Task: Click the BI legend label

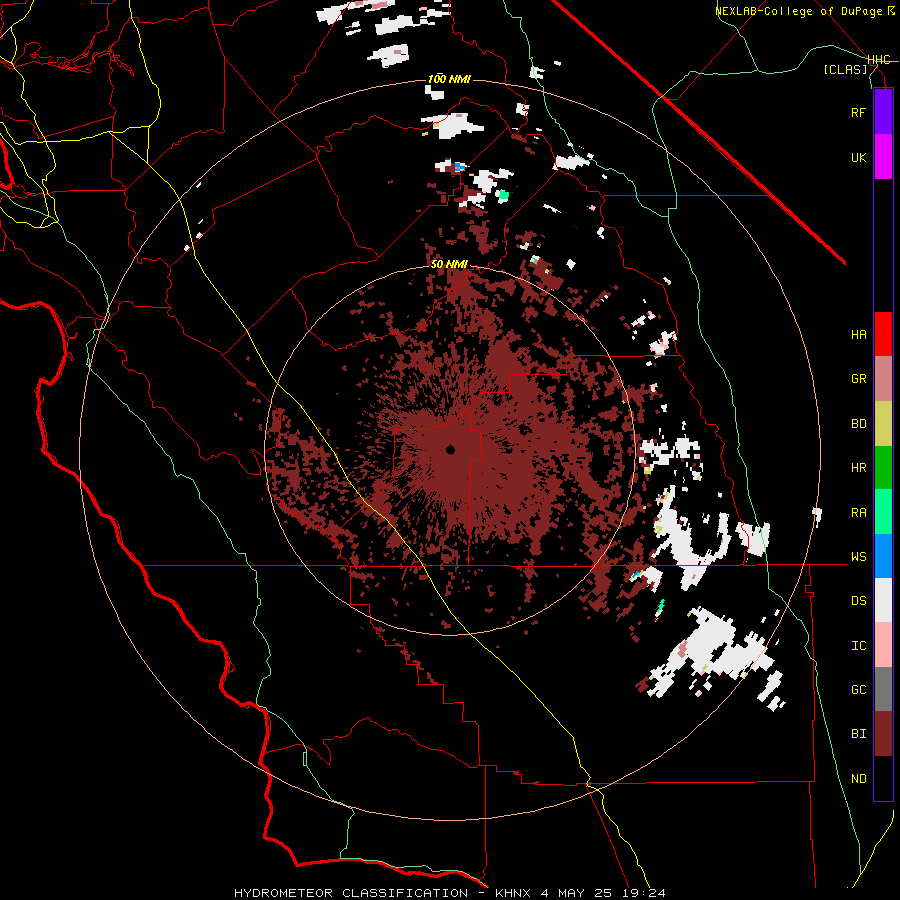Action: (x=858, y=734)
